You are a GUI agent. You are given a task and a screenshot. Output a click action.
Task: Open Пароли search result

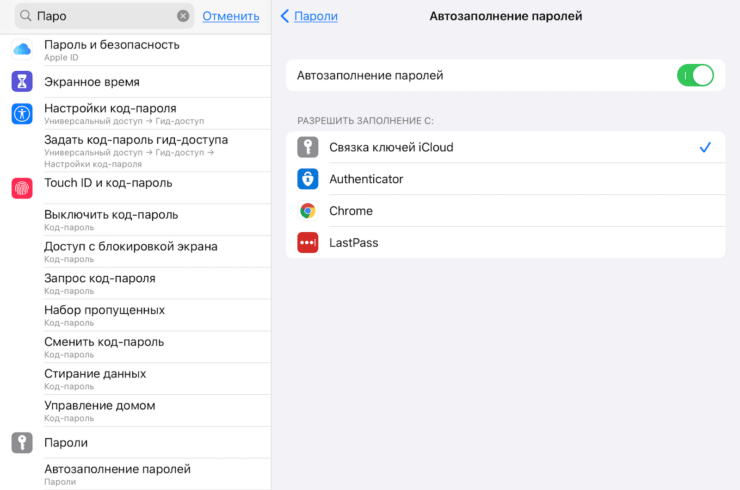click(135, 443)
